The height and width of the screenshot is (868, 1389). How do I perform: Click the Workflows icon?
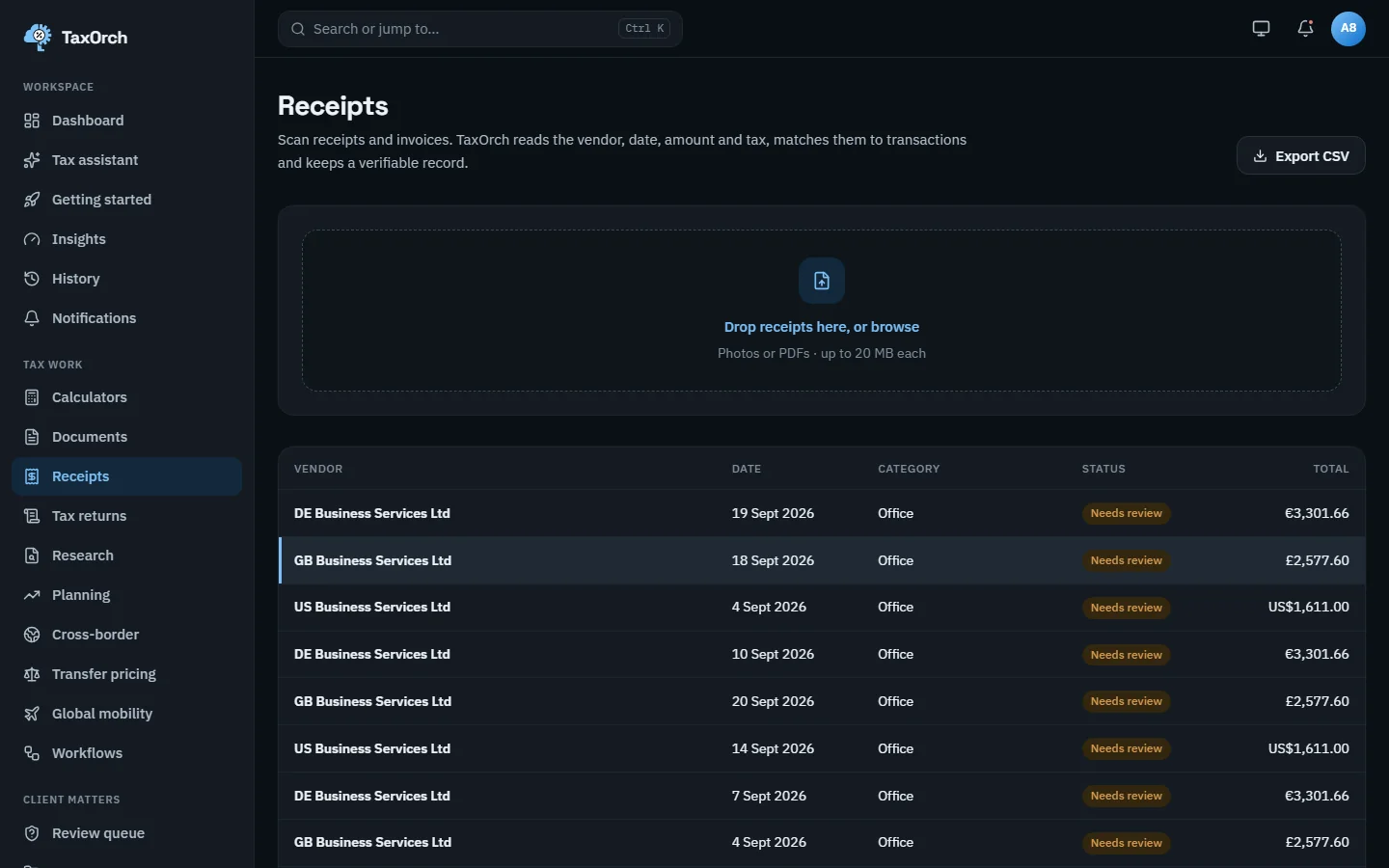pyautogui.click(x=32, y=753)
